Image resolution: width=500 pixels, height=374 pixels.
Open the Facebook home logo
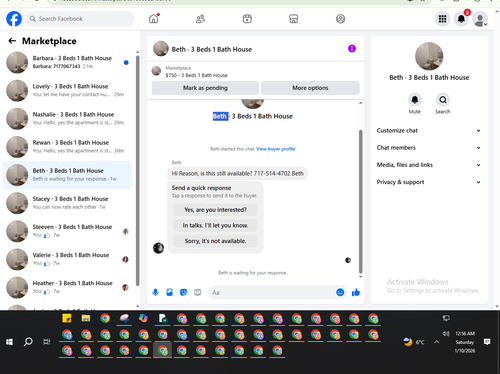[14, 19]
